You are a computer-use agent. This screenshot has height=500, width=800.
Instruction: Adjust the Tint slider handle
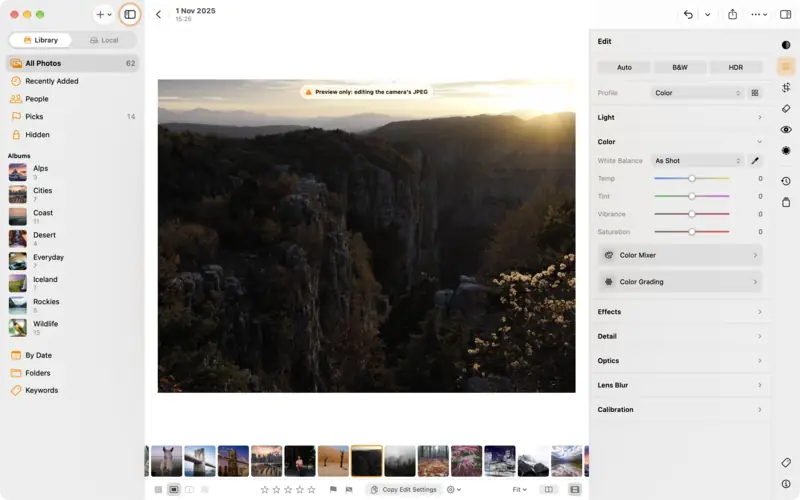(x=692, y=196)
